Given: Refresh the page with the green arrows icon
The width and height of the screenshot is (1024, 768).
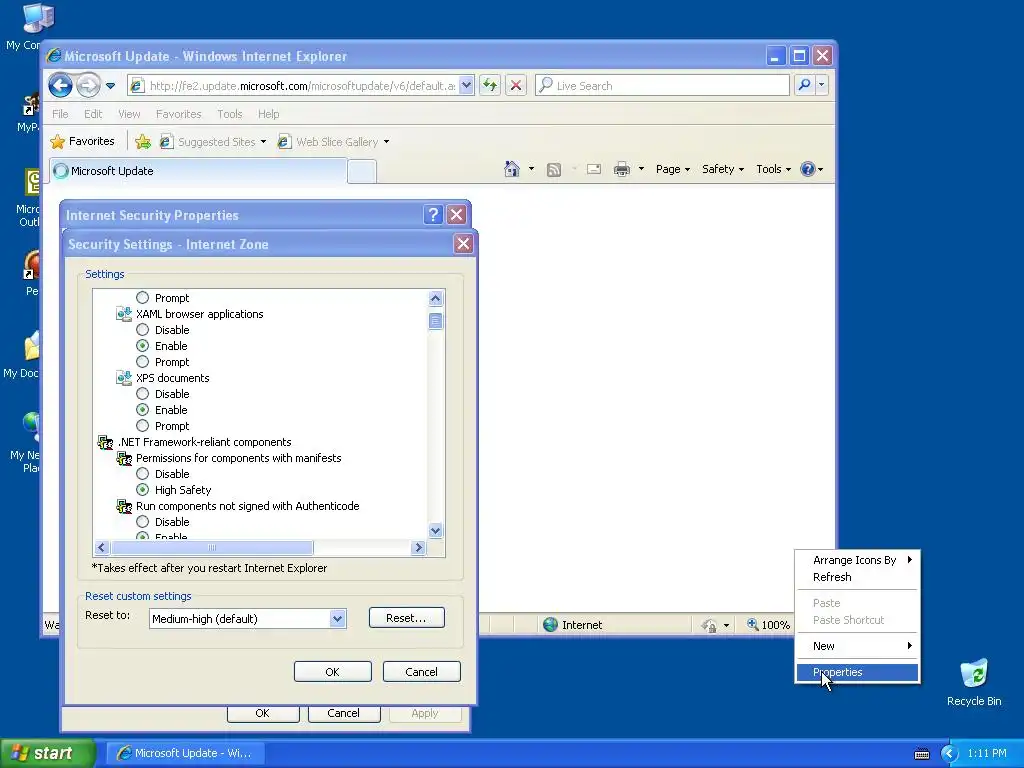Looking at the screenshot, I should (490, 85).
